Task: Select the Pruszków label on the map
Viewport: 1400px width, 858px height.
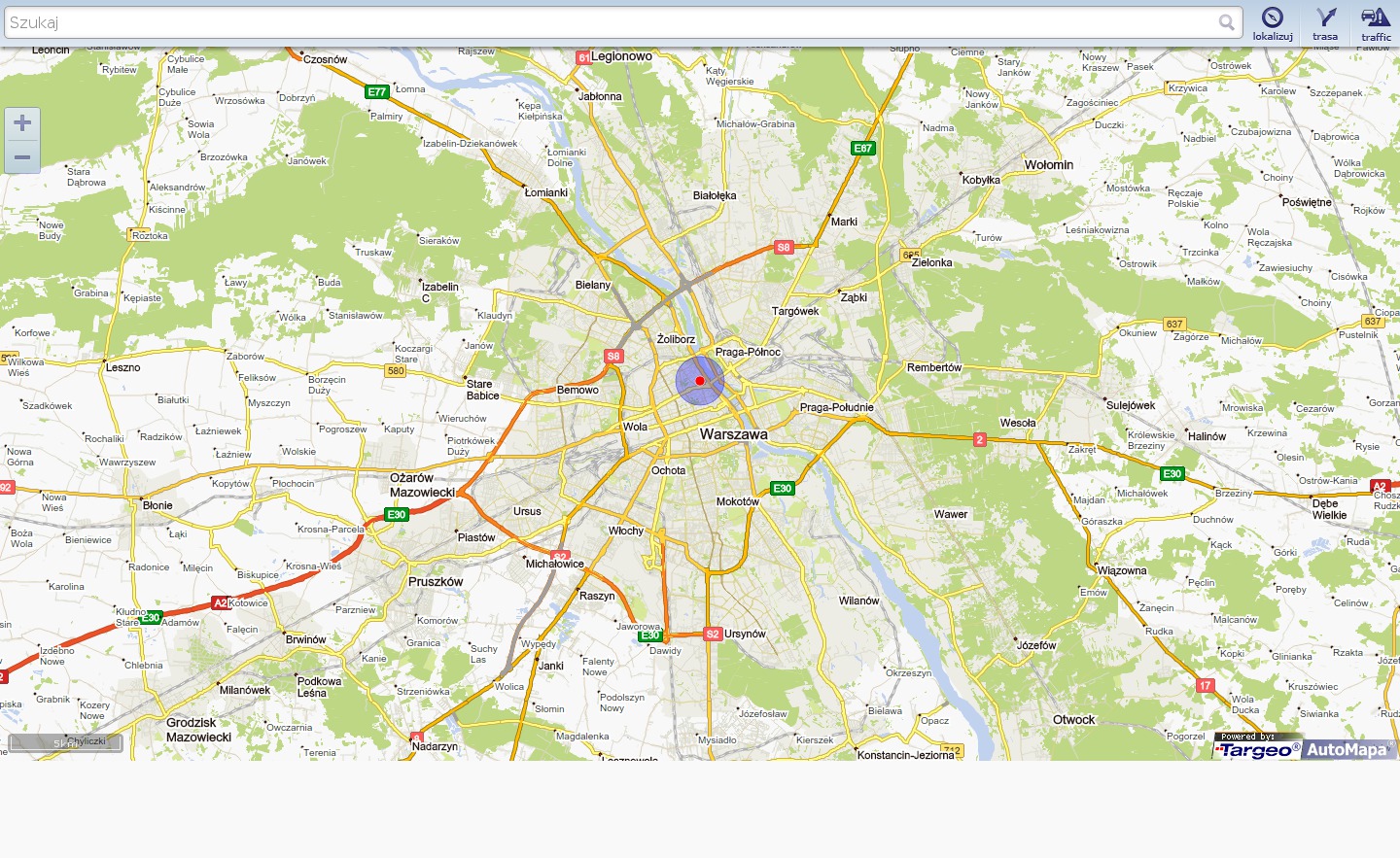Action: pos(436,582)
